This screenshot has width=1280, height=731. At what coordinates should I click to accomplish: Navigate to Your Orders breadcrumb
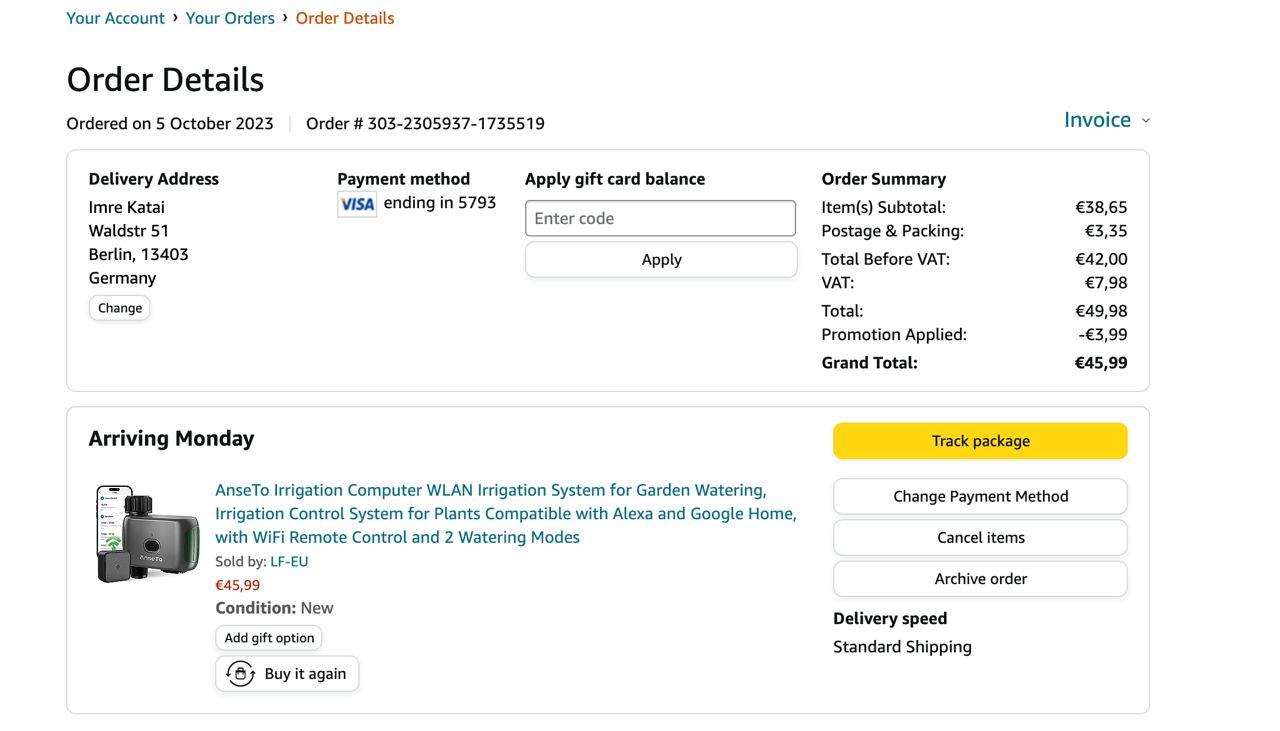[230, 18]
